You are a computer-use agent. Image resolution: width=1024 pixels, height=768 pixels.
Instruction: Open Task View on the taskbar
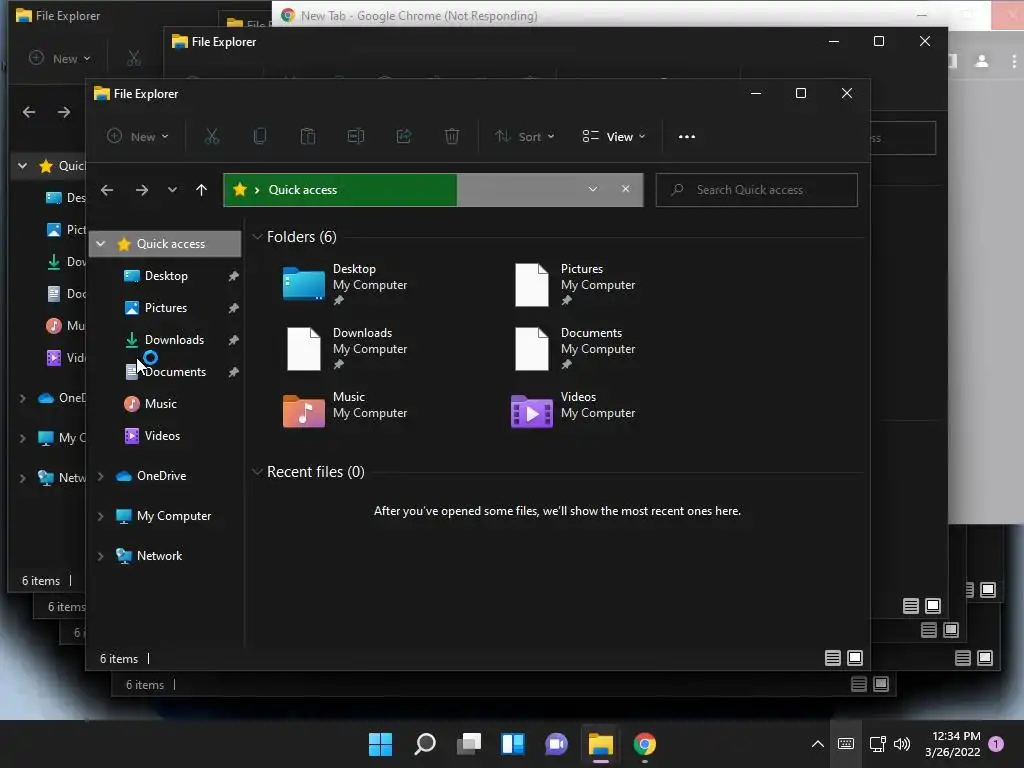tap(468, 744)
